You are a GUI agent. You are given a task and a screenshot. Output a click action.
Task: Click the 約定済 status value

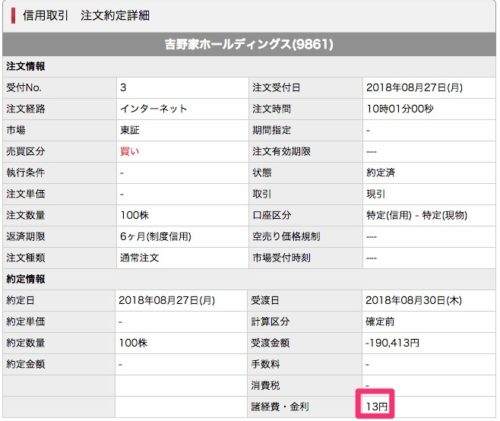click(x=380, y=173)
